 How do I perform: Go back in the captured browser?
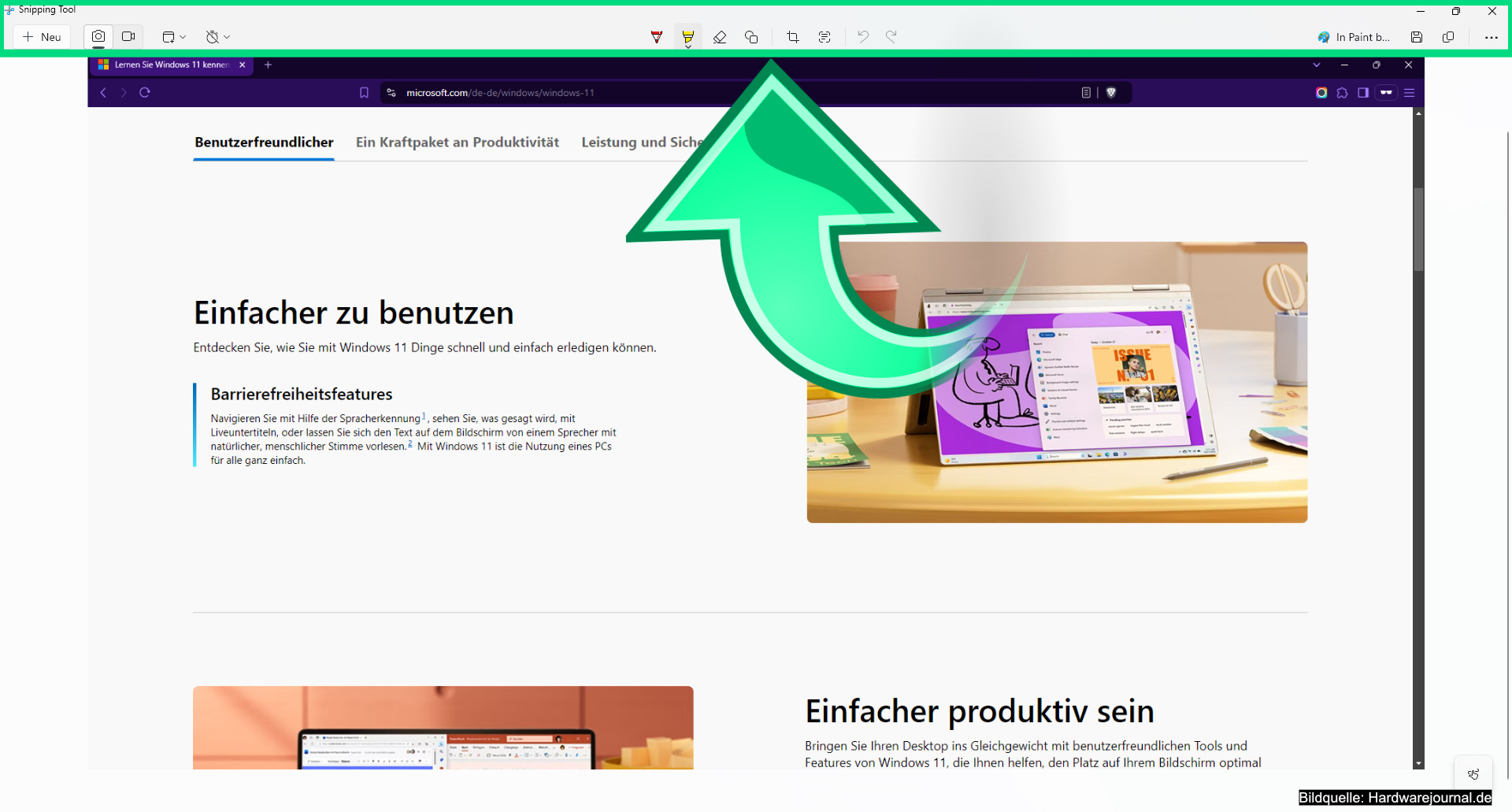coord(103,93)
